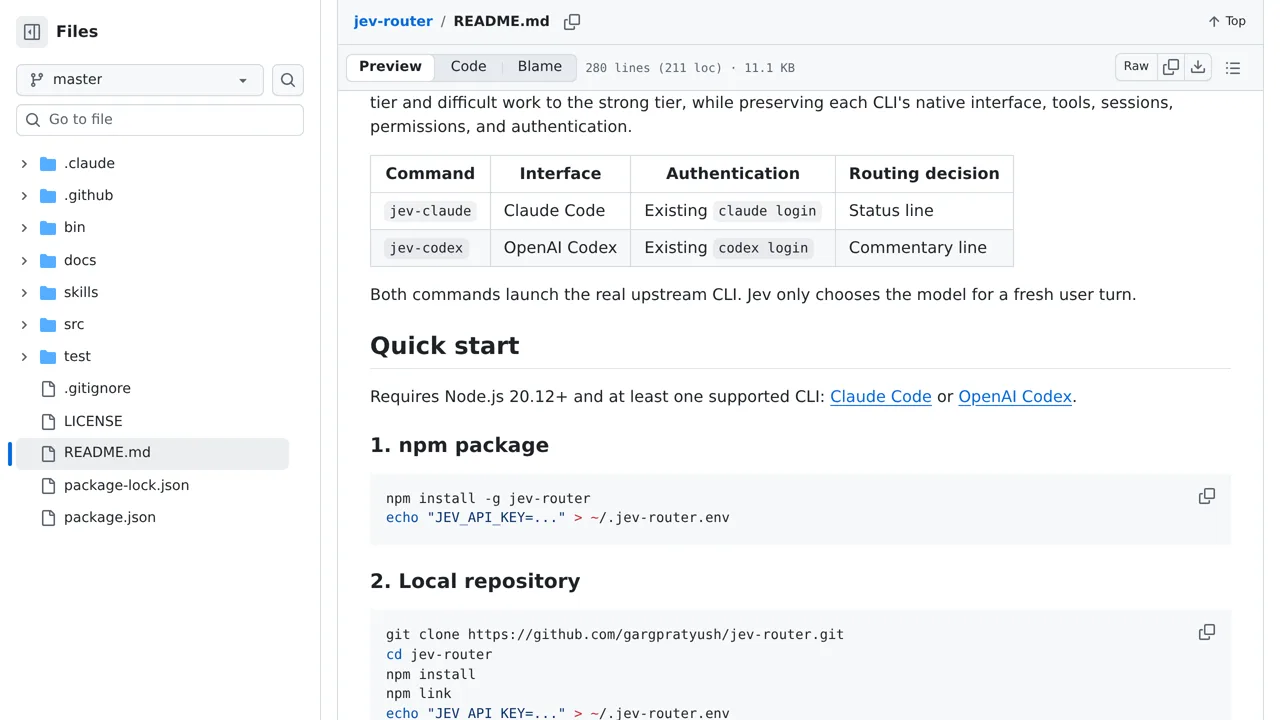Image resolution: width=1280 pixels, height=720 pixels.
Task: Click the skills folder icon
Action: click(x=48, y=293)
